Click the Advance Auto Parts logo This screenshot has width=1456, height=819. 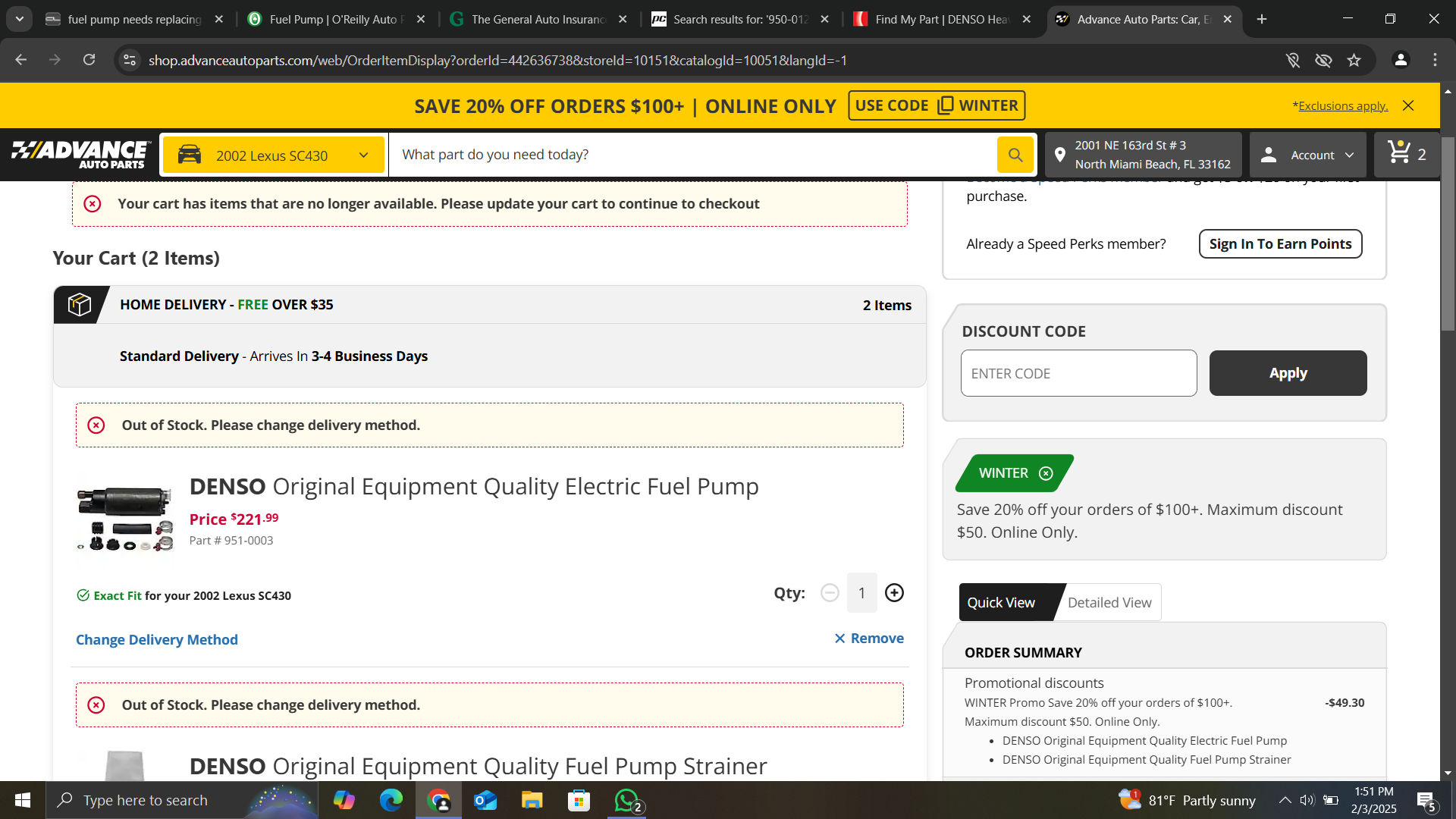click(80, 155)
